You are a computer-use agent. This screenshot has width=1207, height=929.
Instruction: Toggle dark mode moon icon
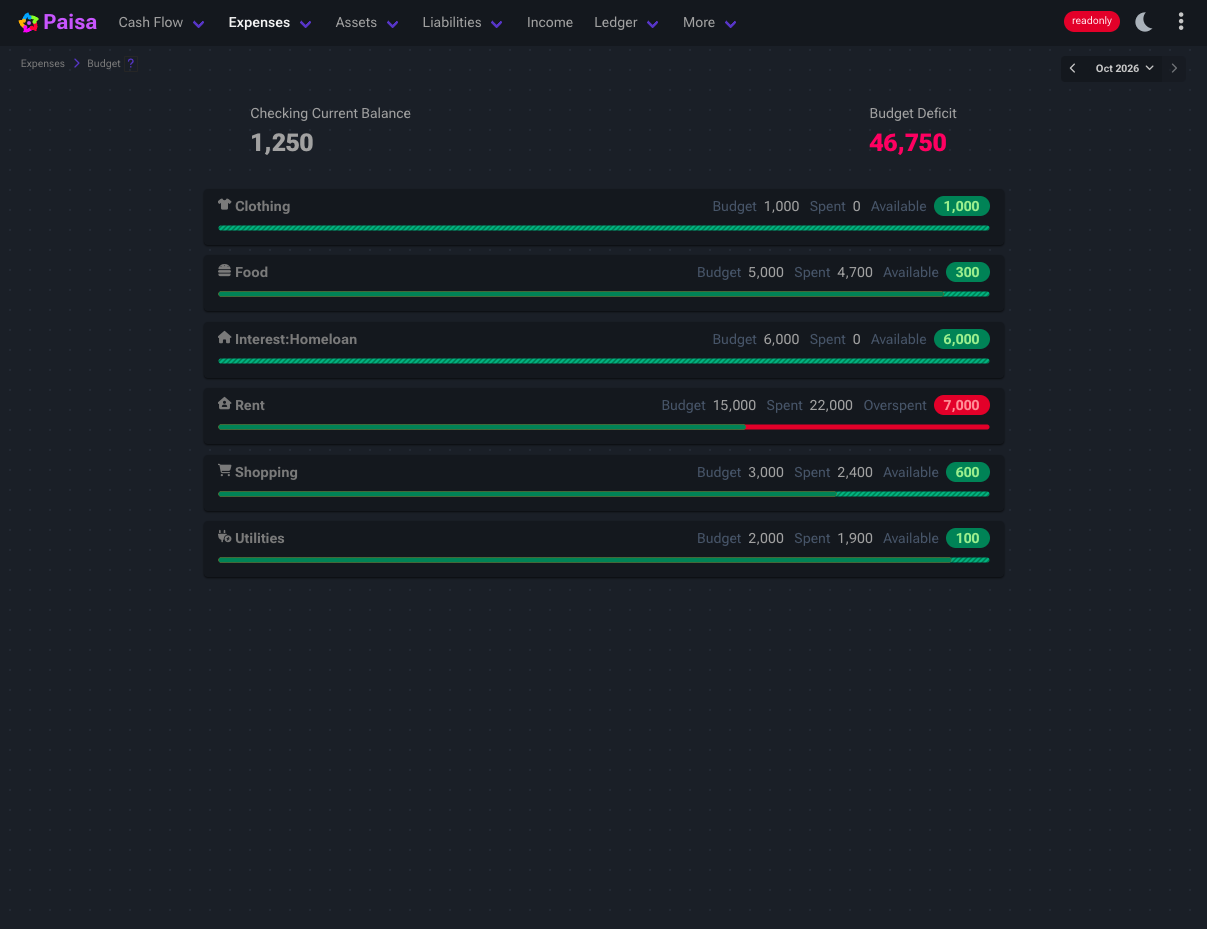1144,22
